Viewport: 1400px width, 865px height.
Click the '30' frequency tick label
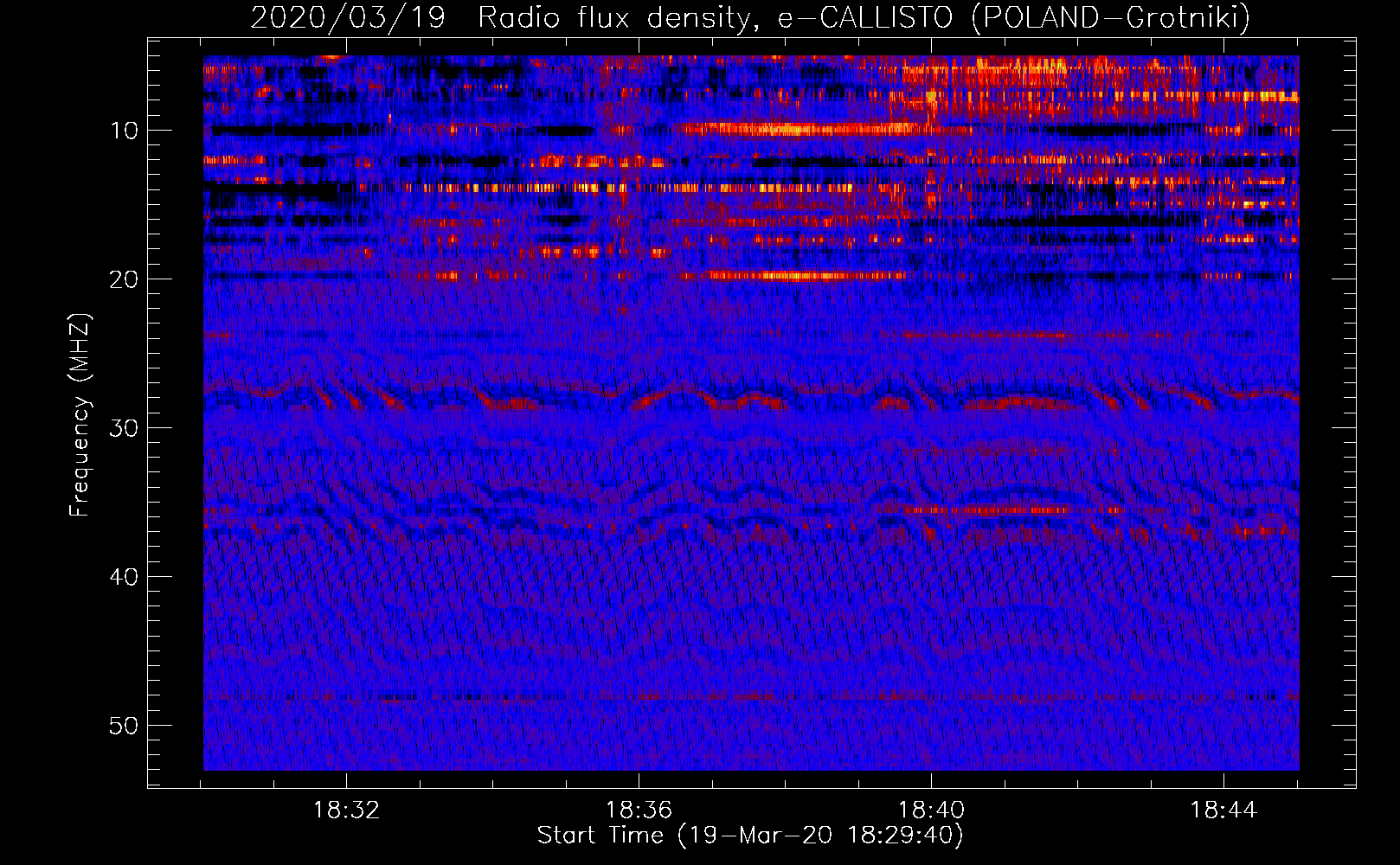coord(125,428)
